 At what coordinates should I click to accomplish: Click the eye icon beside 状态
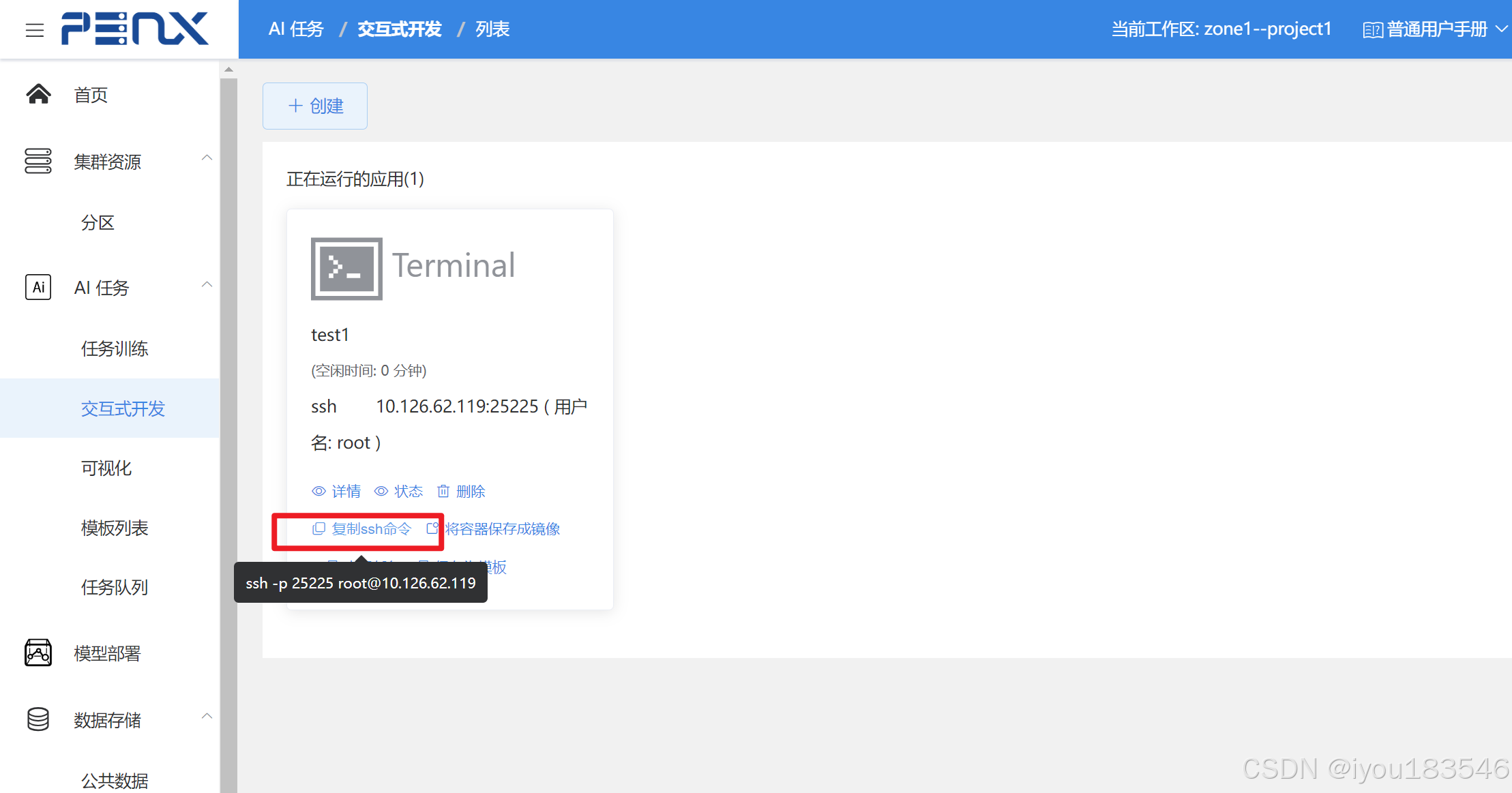tap(381, 491)
